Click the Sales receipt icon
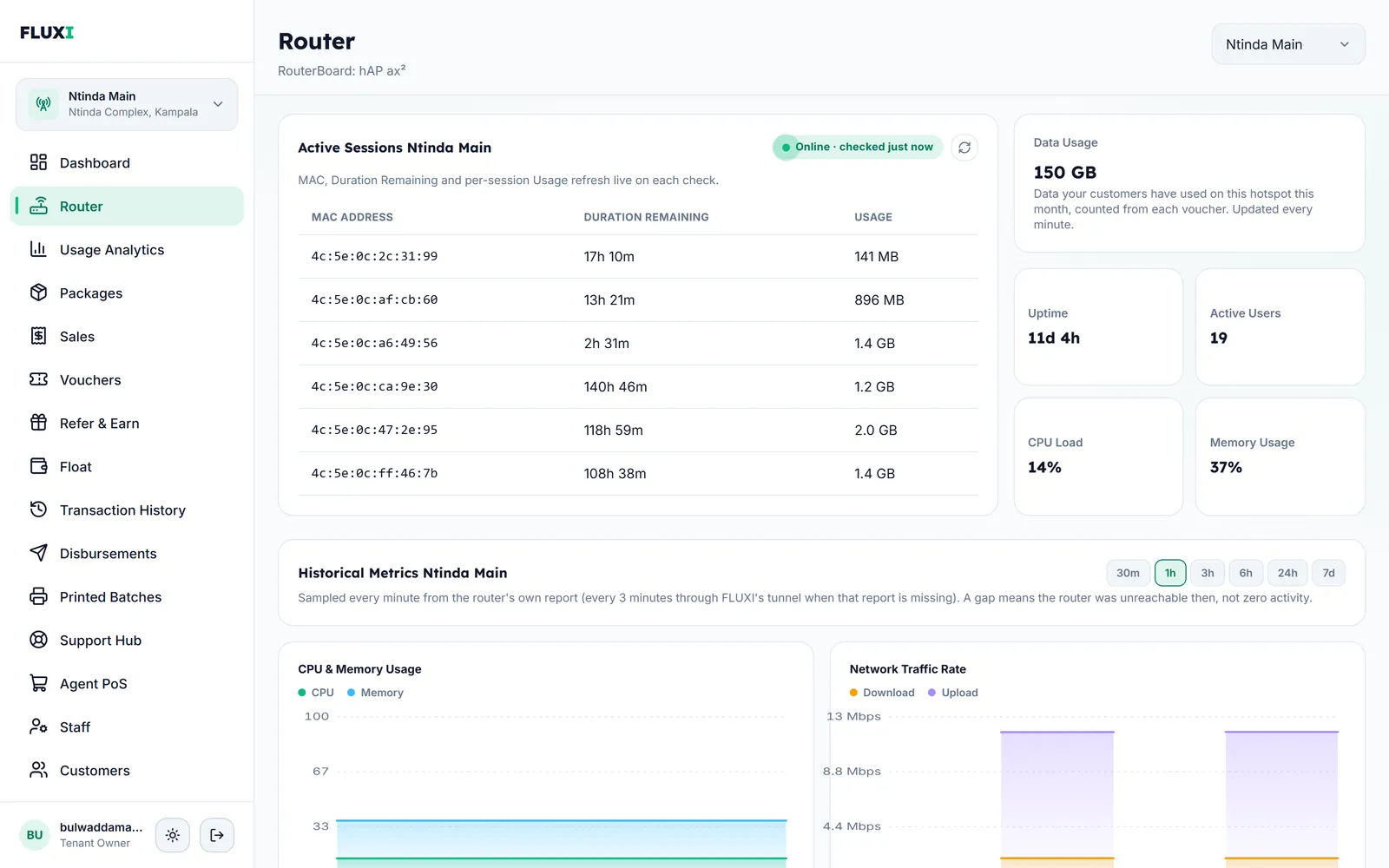Screen dimensions: 1389x868 pyautogui.click(x=38, y=336)
